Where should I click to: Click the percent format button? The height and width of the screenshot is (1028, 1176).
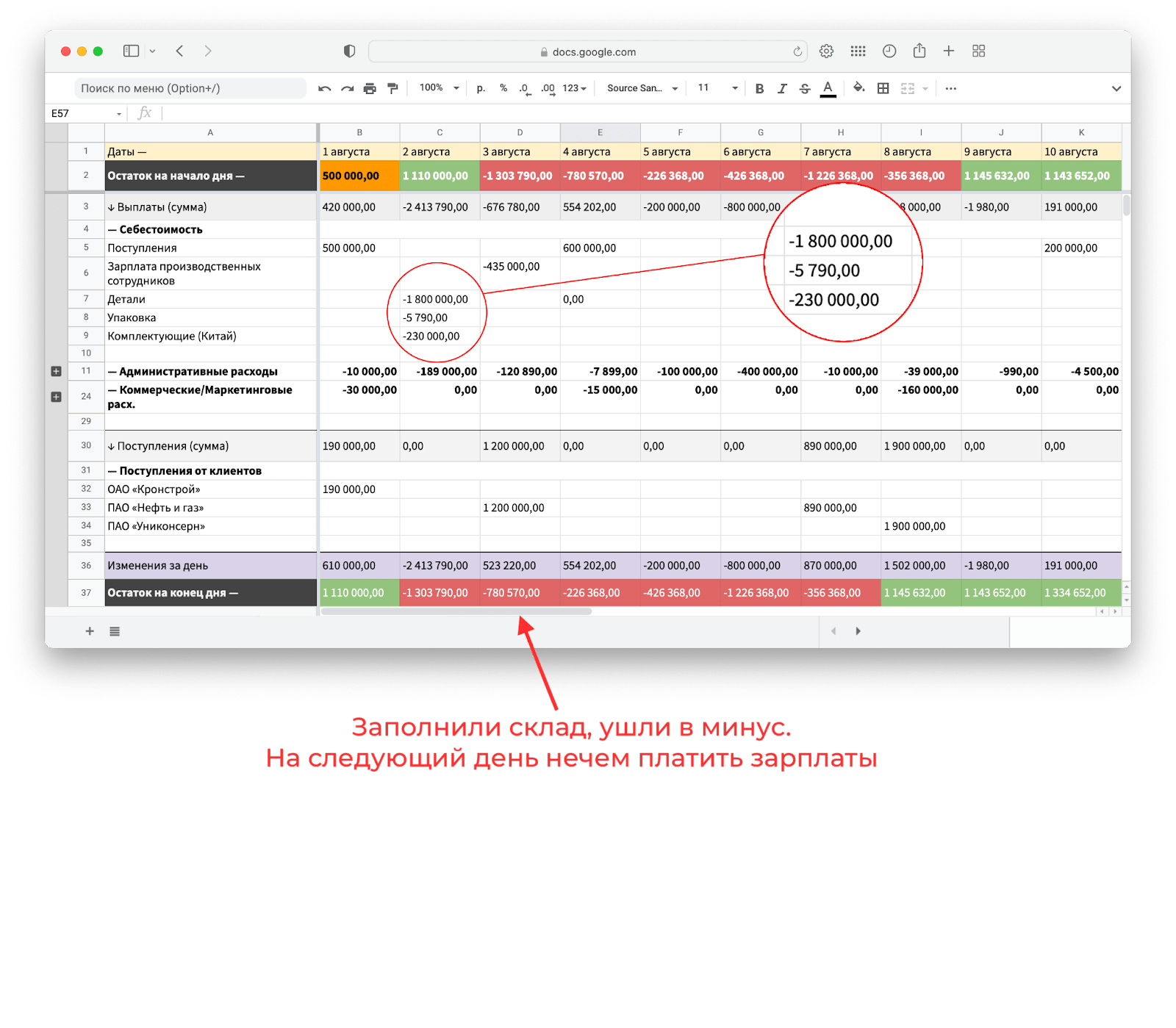pos(503,88)
